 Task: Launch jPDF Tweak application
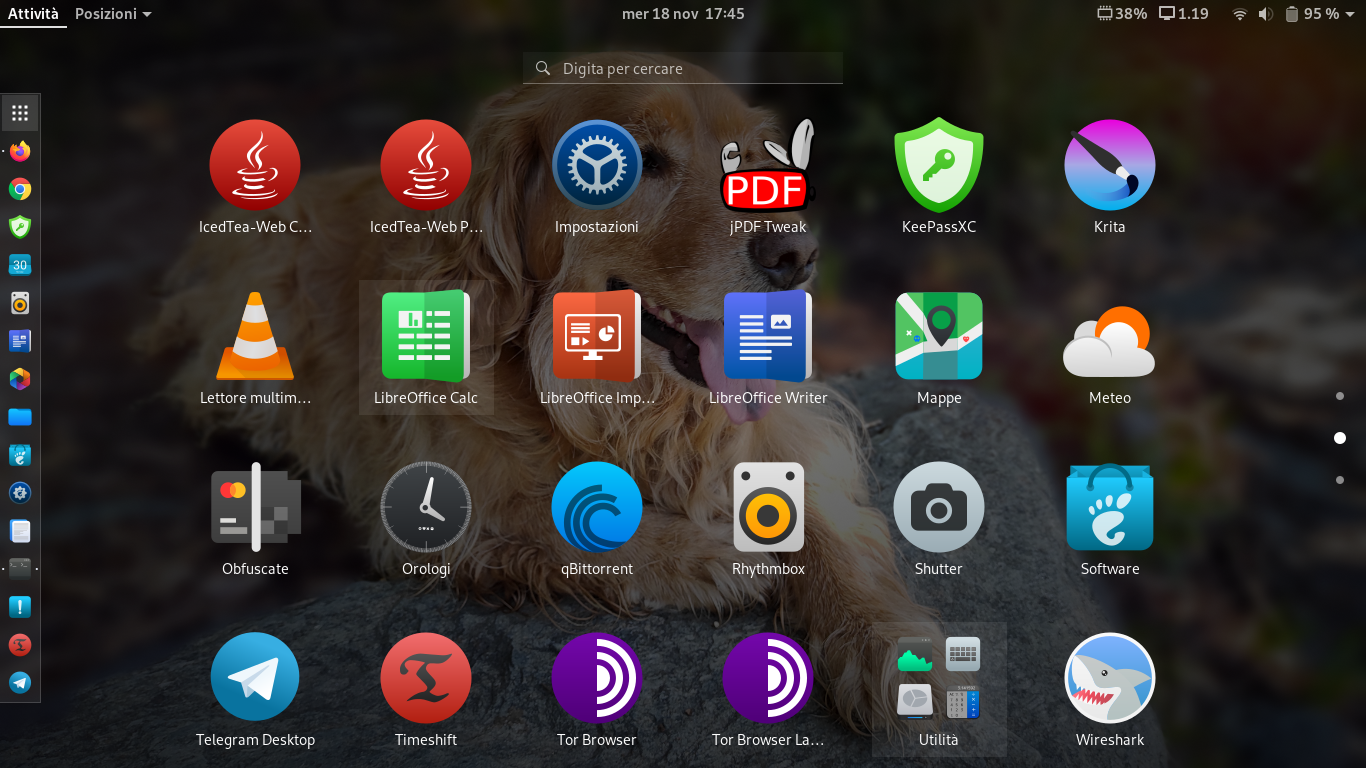(768, 165)
